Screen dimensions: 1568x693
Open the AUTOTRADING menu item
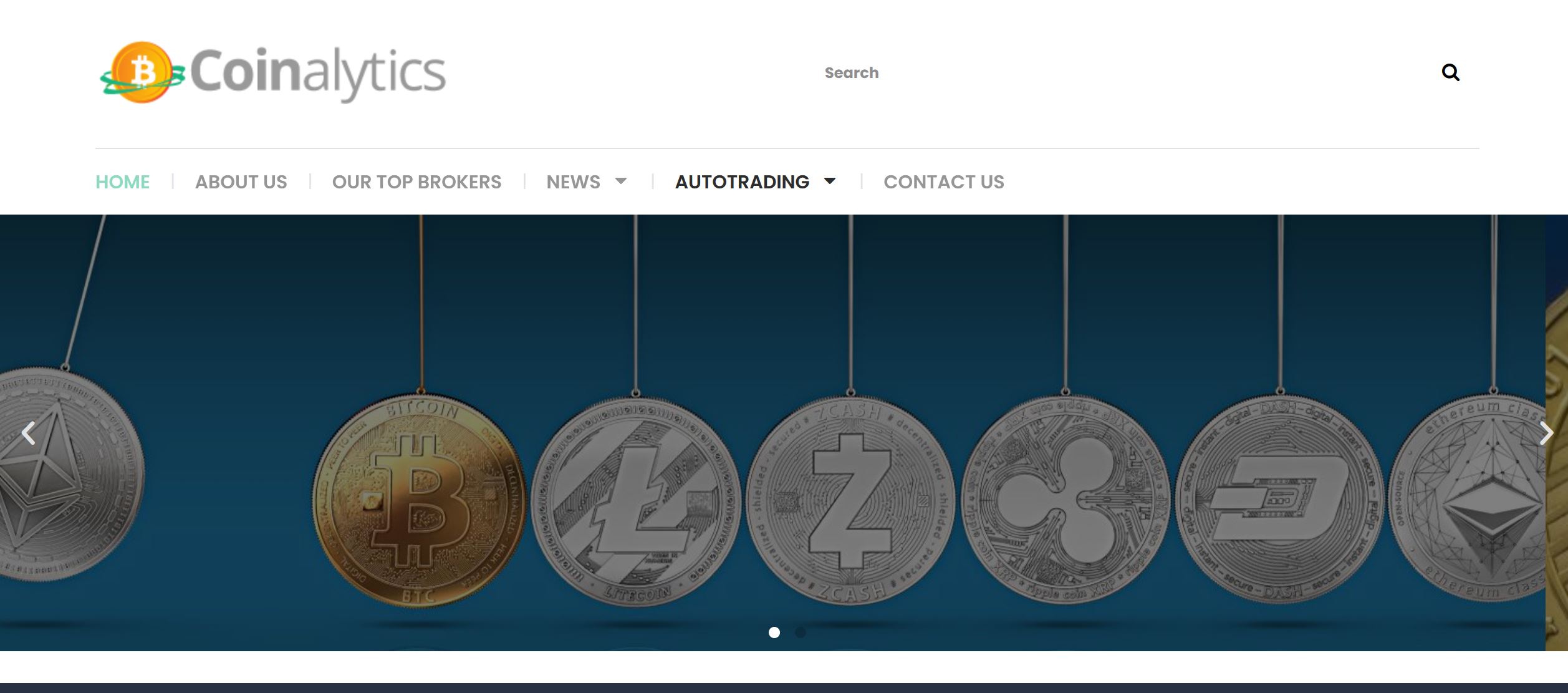pos(742,182)
